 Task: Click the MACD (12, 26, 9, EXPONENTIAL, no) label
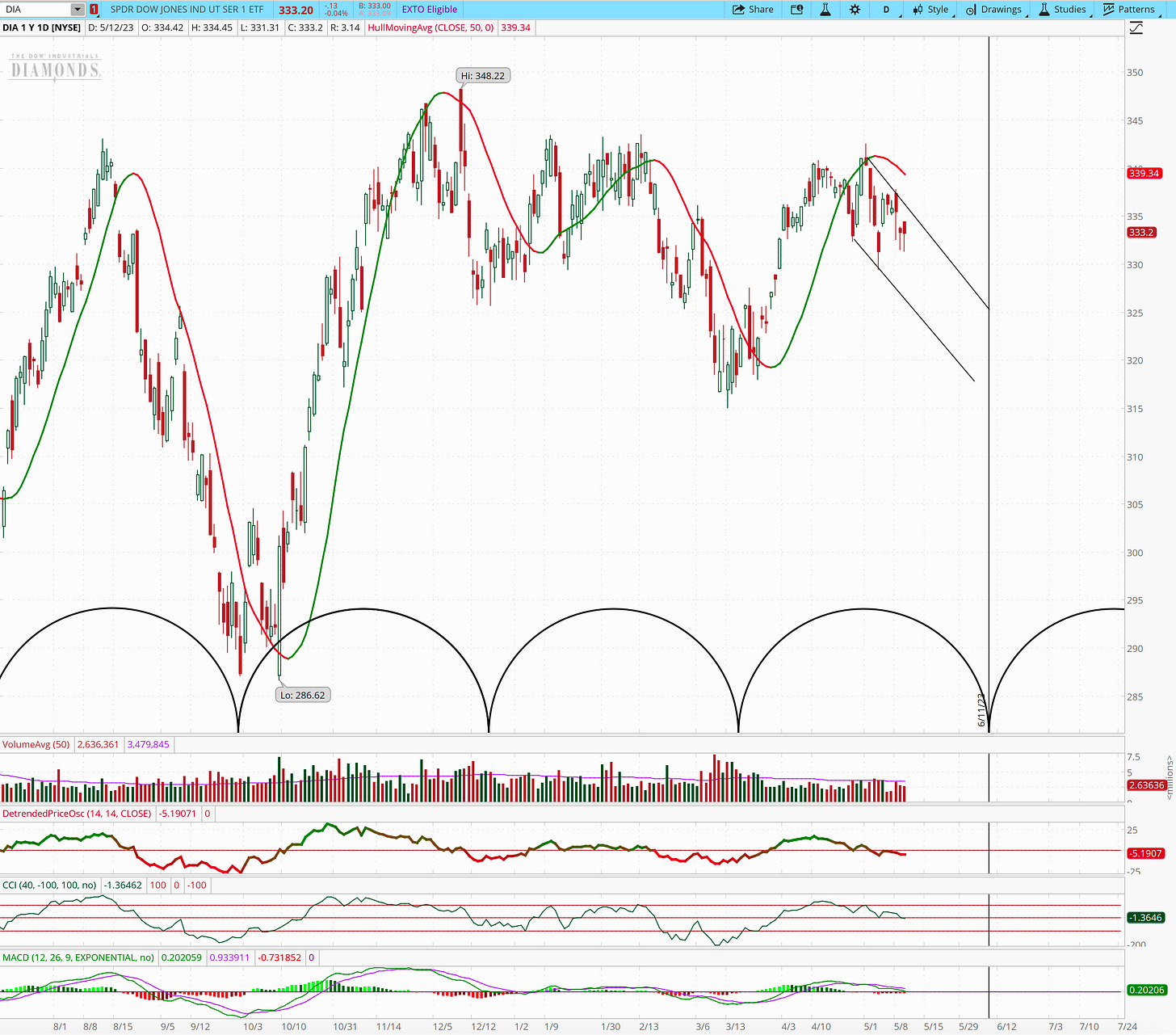[x=78, y=957]
